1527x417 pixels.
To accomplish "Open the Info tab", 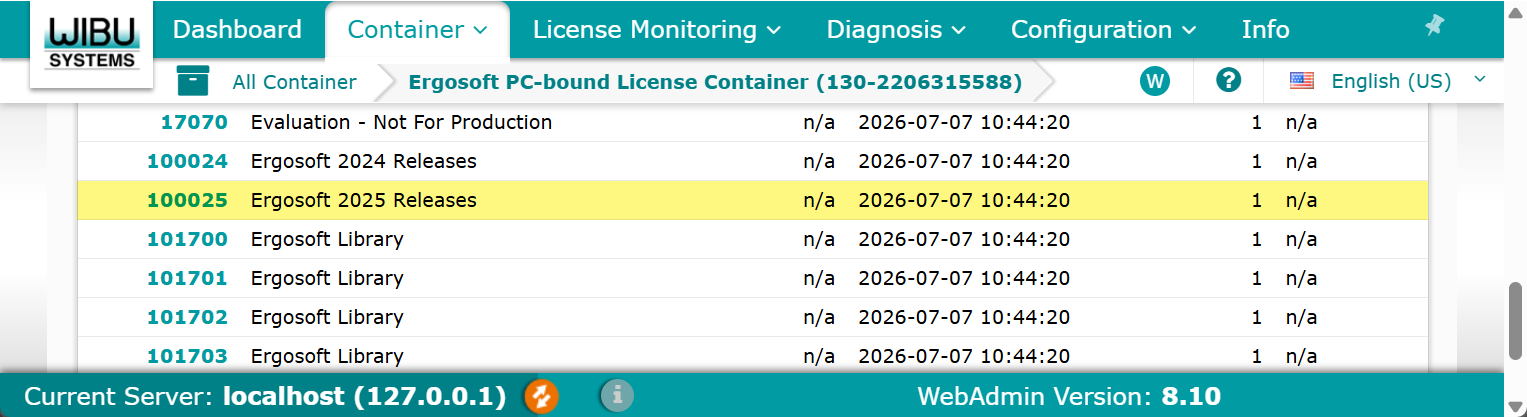I will (1265, 30).
